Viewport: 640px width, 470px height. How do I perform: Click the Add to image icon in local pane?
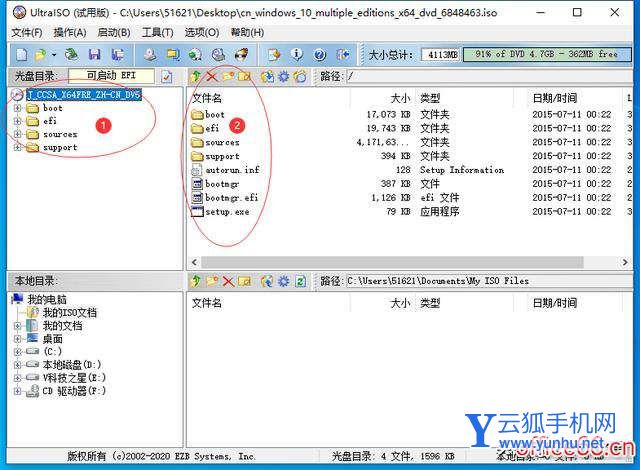(267, 281)
